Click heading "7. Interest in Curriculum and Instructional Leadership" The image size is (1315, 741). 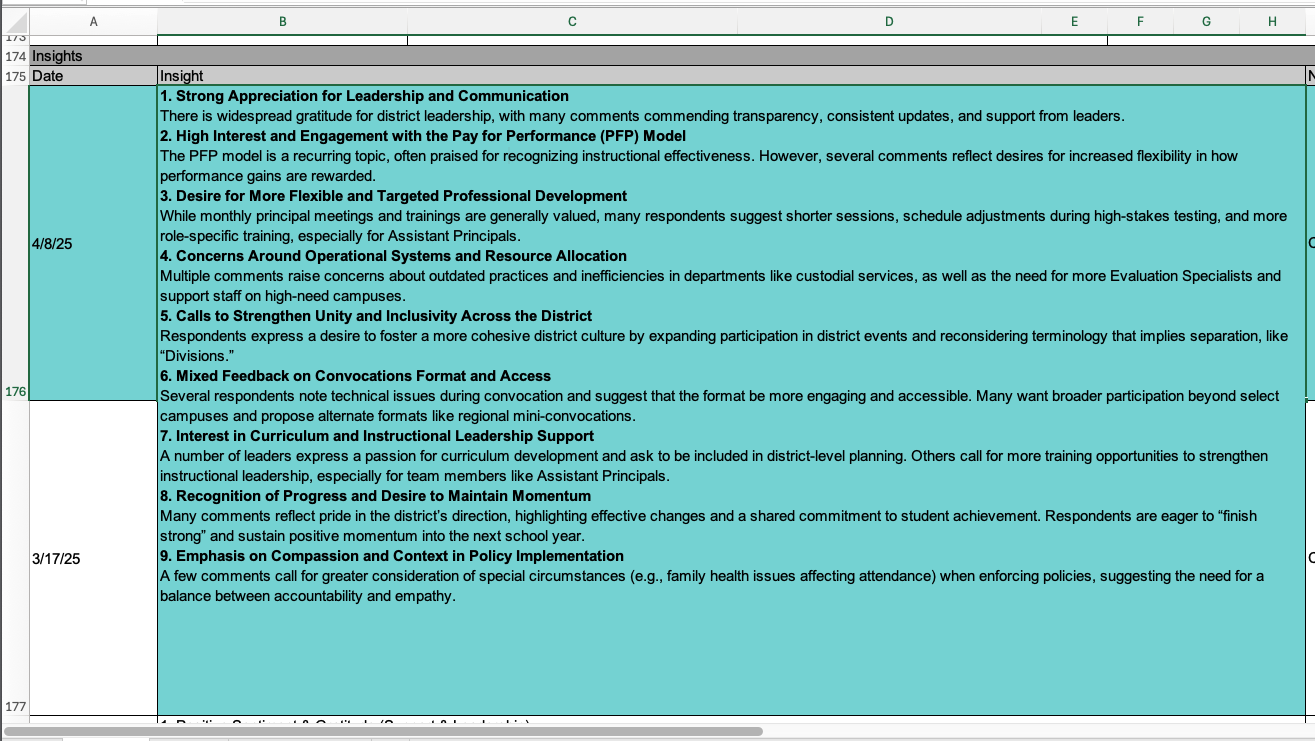pos(377,436)
